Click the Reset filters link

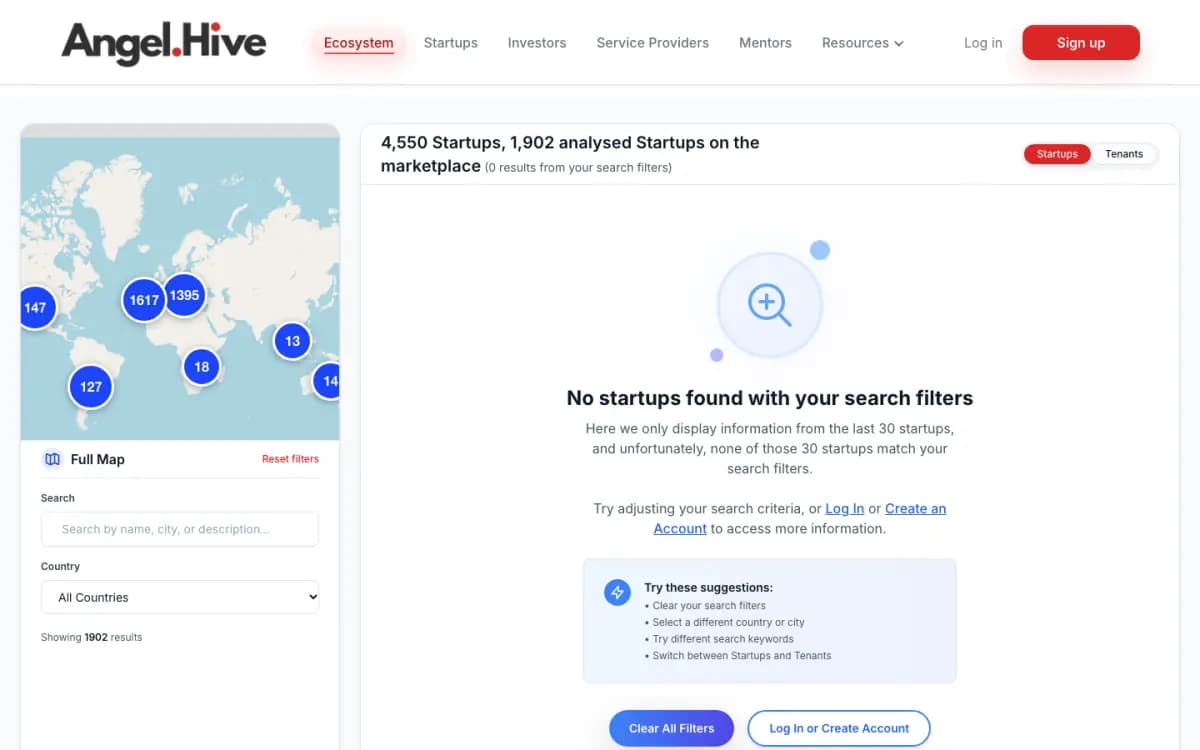(290, 459)
